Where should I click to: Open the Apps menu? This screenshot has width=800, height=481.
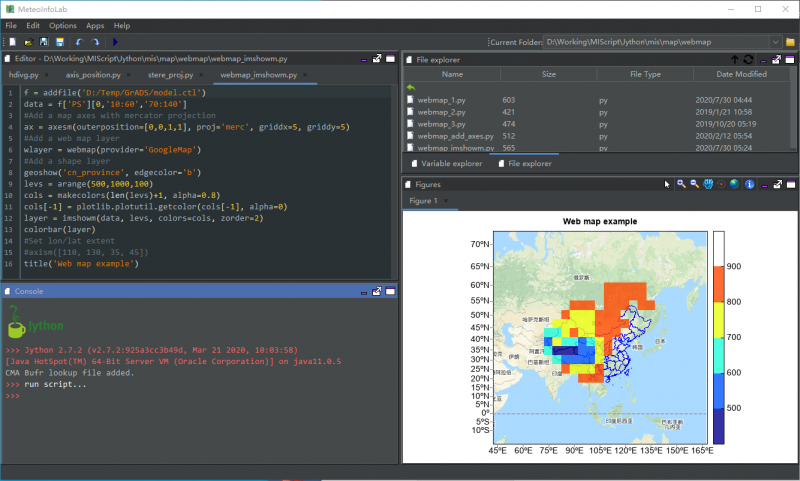point(95,25)
